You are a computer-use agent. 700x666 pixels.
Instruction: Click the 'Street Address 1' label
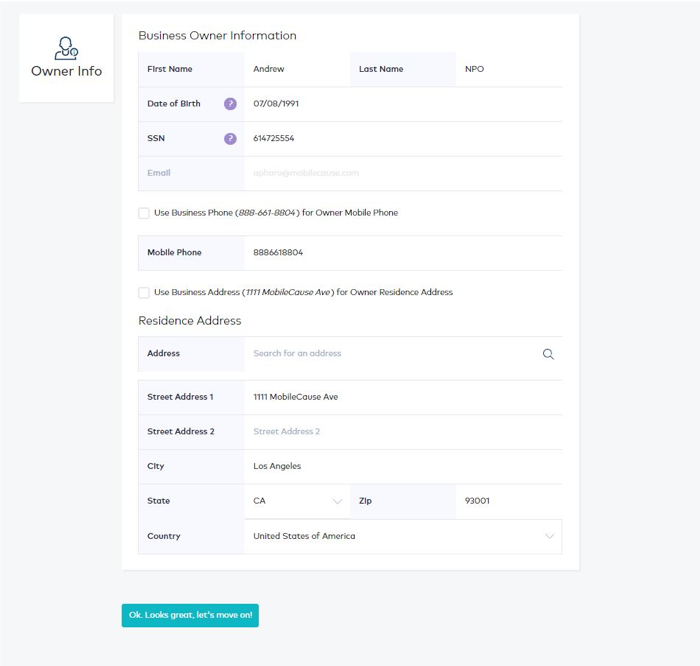click(x=180, y=397)
